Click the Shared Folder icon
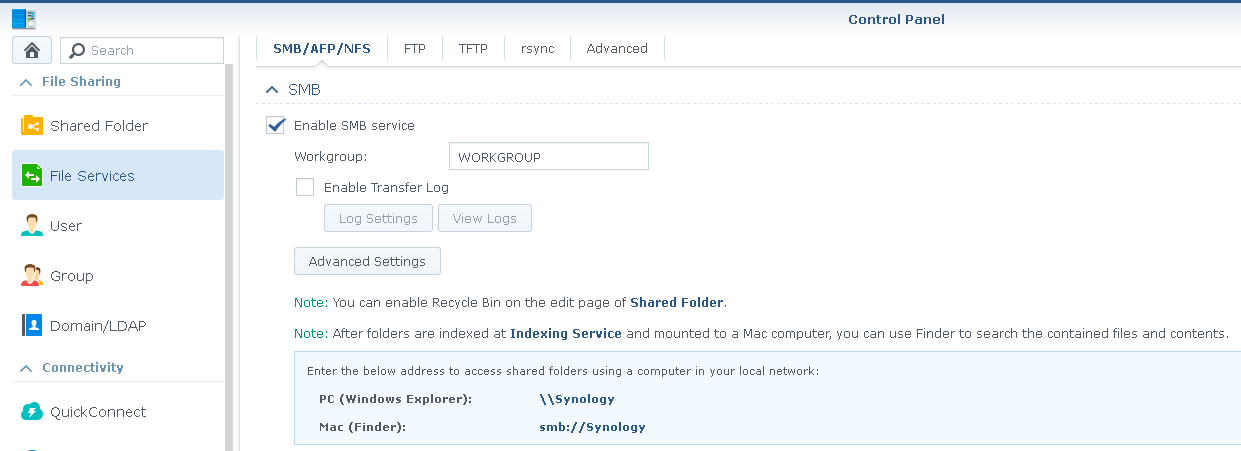Viewport: 1241px width, 451px height. point(32,126)
